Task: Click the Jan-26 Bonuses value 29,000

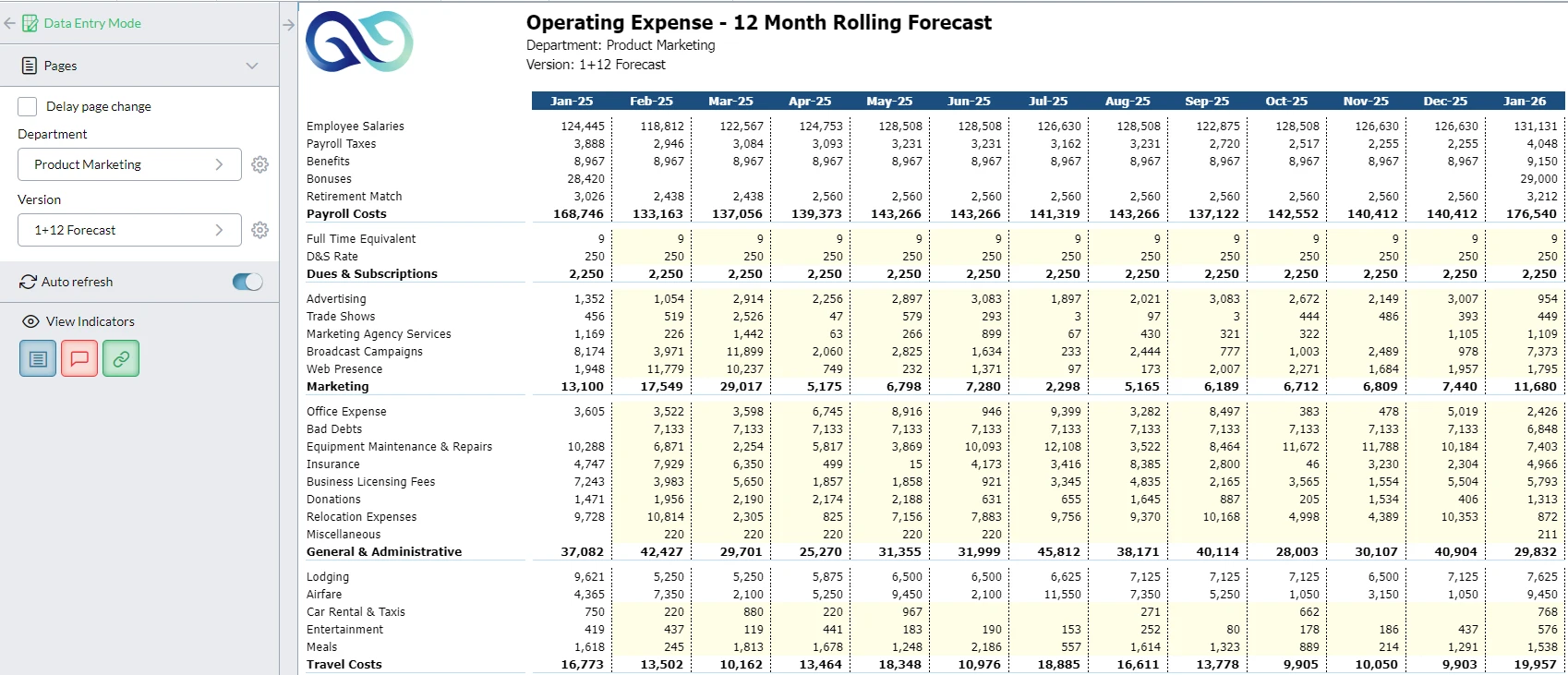Action: tap(1538, 178)
